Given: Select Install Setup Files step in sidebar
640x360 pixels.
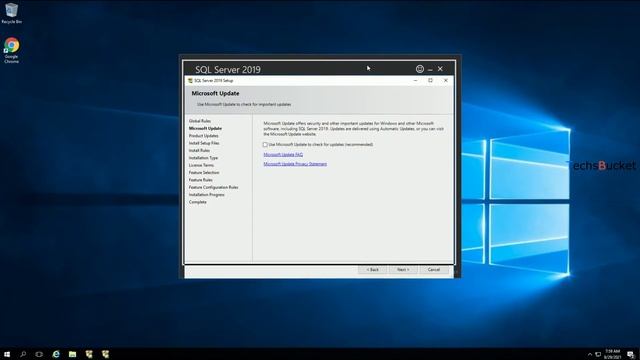Looking at the screenshot, I should 204,143.
